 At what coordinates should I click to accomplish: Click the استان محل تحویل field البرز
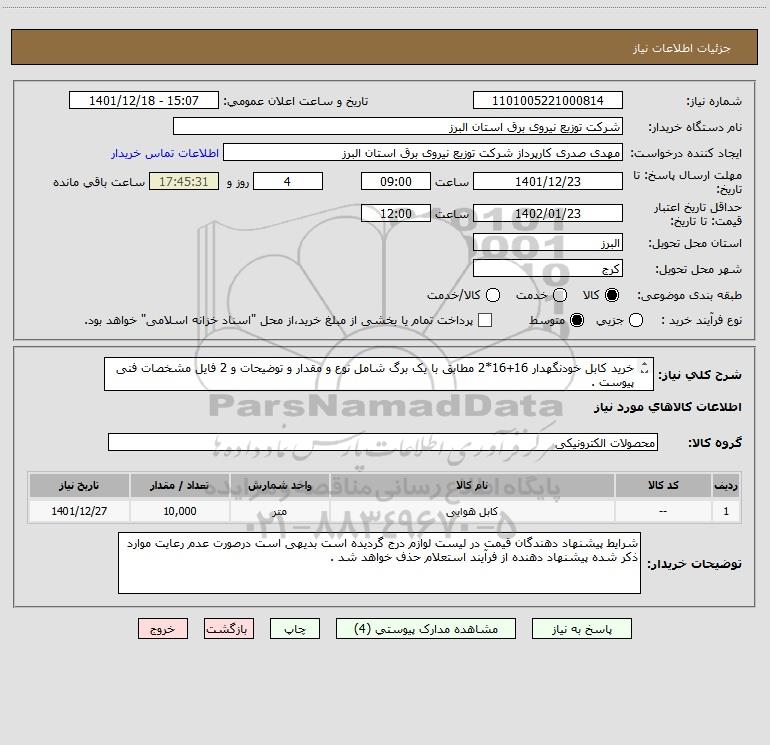pyautogui.click(x=548, y=243)
